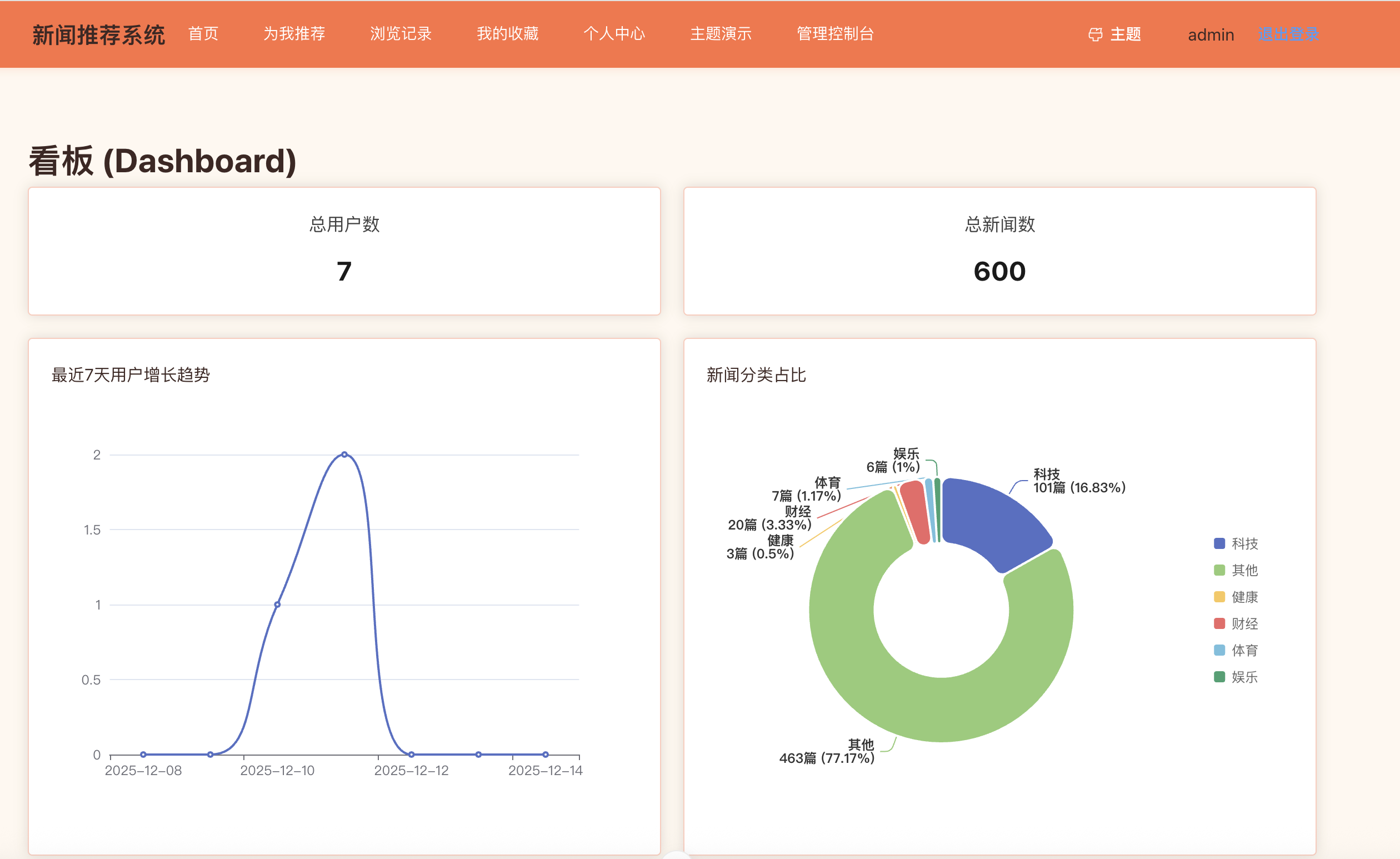
Task: Click the 退出登录 logout link
Action: (x=1289, y=34)
